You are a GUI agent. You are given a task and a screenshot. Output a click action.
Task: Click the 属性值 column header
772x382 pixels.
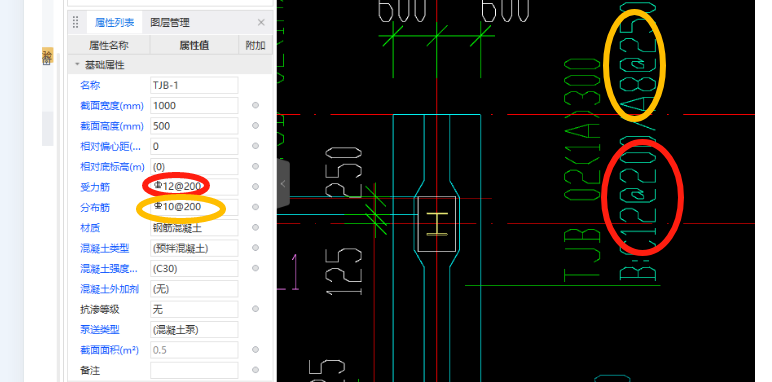tap(194, 45)
